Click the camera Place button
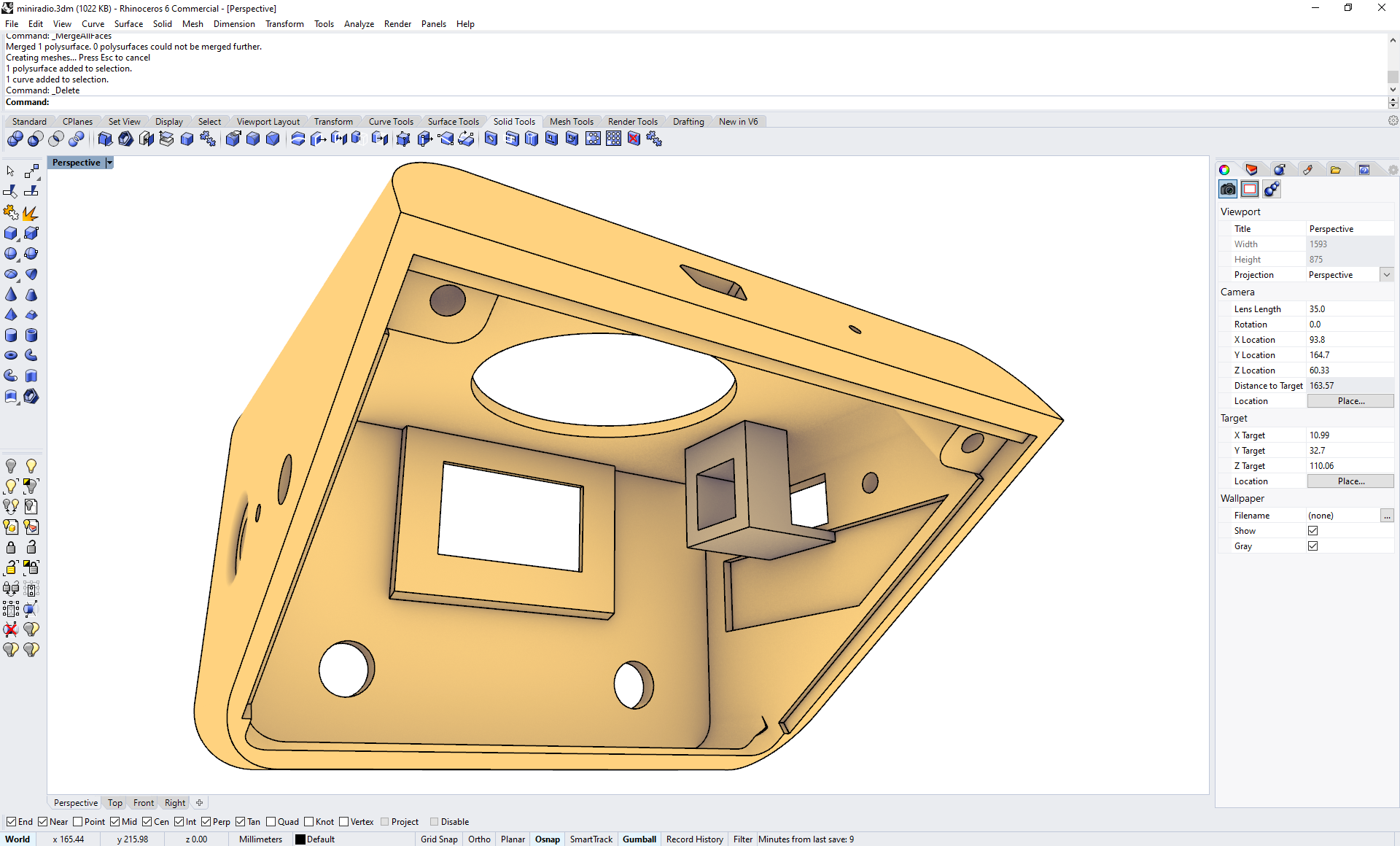Viewport: 1400px width, 846px height. (1350, 400)
